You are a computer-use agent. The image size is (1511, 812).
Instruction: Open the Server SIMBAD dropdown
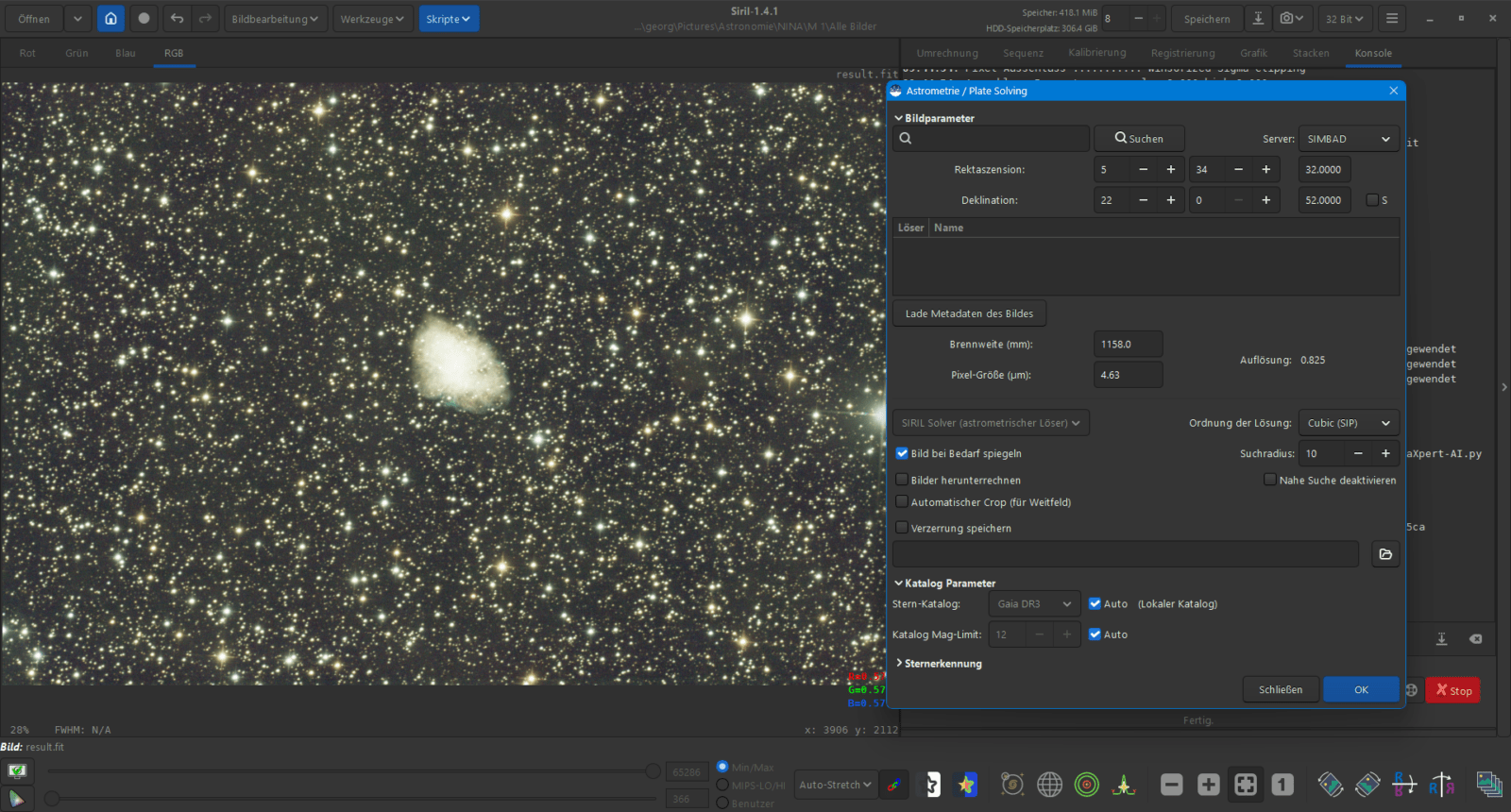tap(1348, 139)
